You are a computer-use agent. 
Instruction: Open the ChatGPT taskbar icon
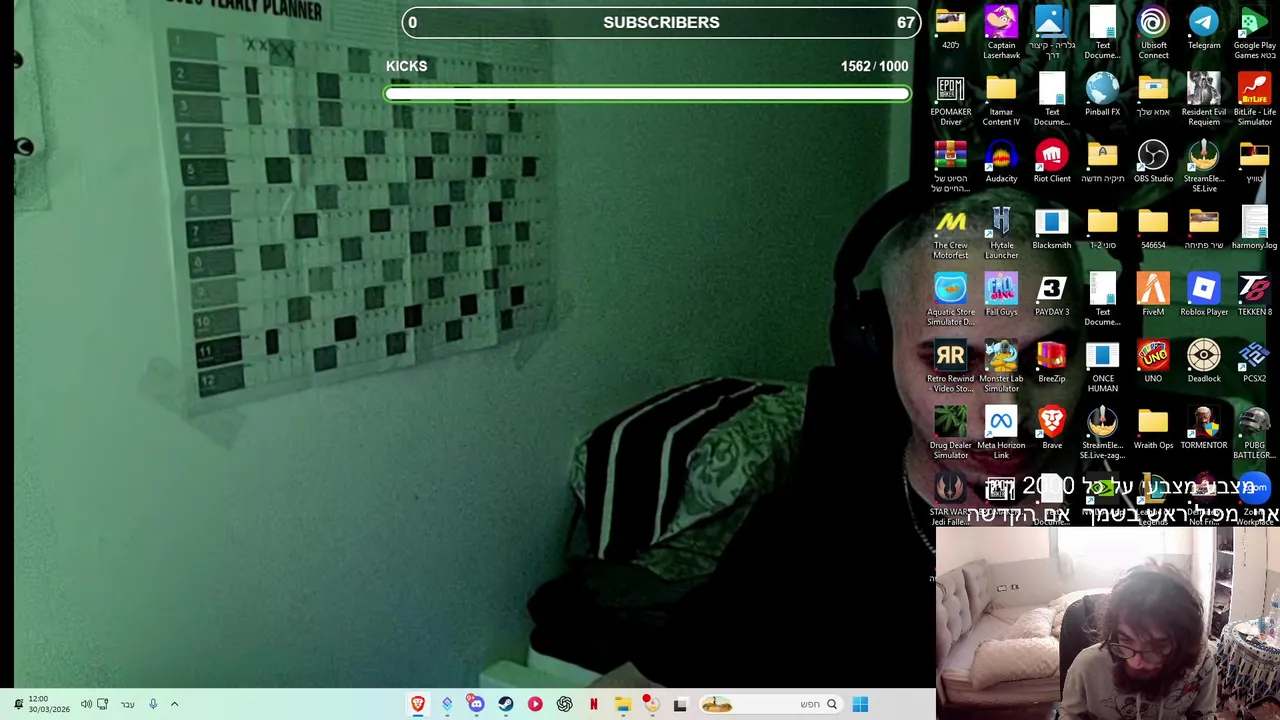(564, 704)
